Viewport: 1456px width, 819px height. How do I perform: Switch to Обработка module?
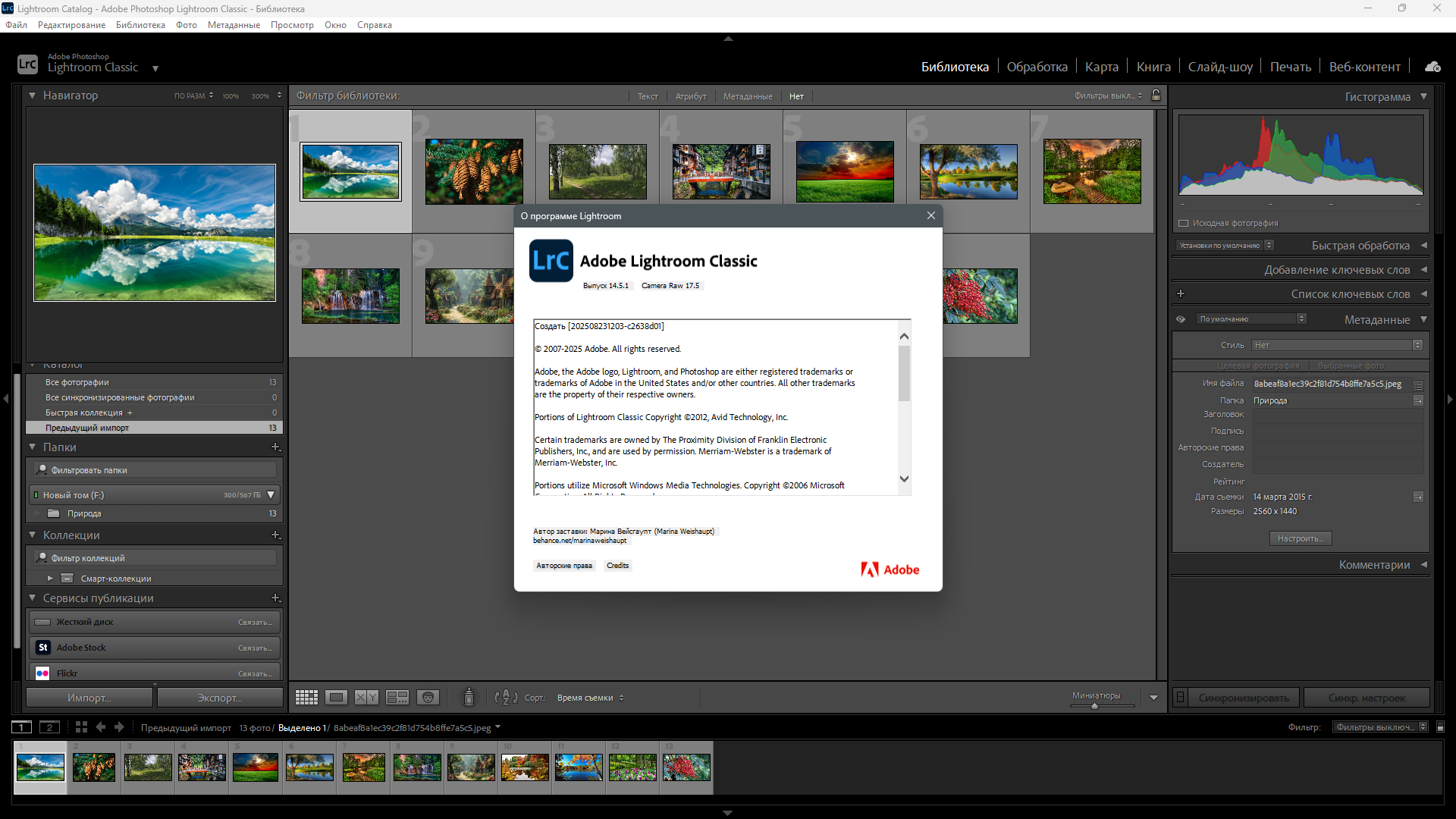point(1037,67)
